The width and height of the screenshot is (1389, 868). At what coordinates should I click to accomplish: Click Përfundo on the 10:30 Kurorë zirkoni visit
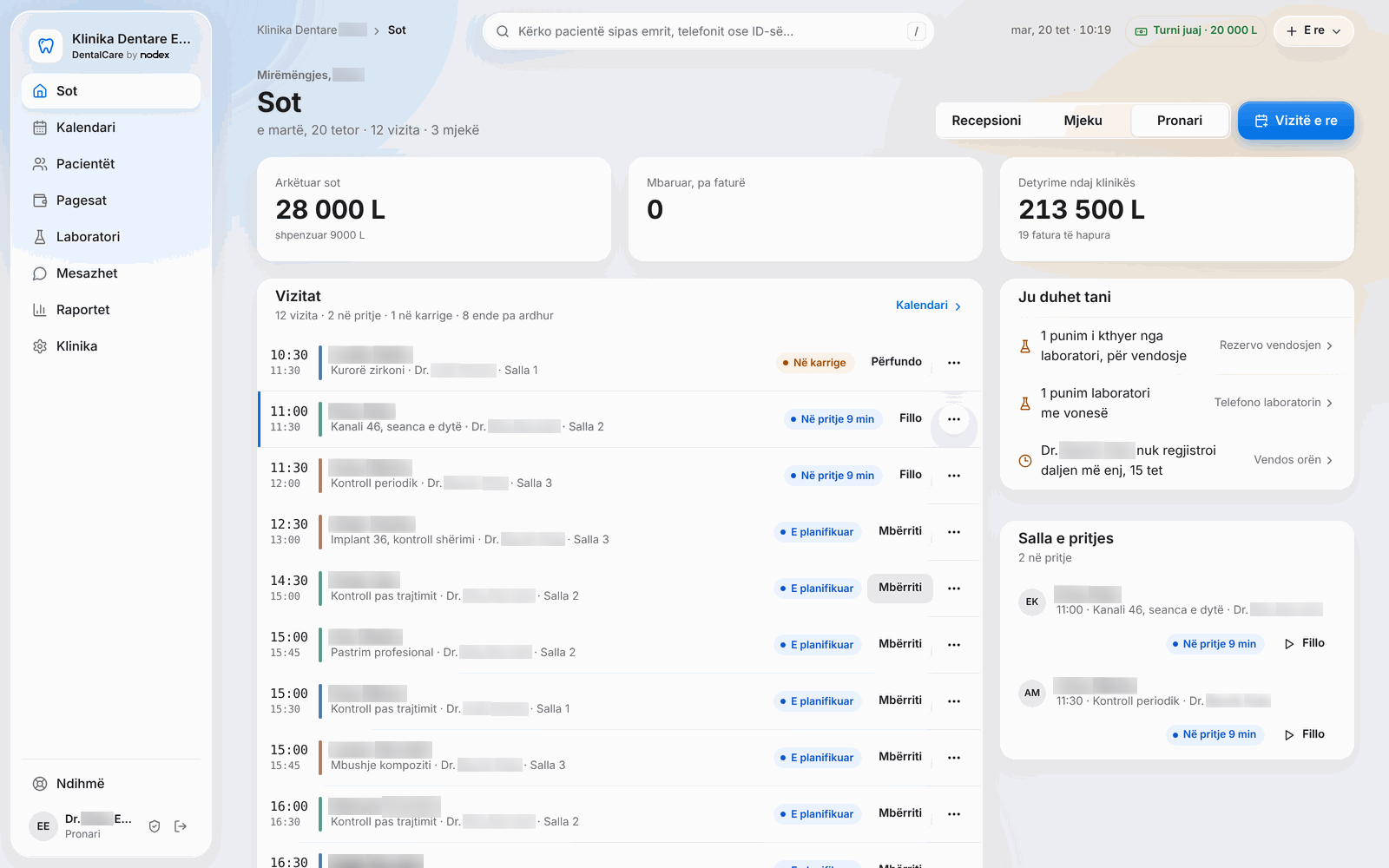[897, 362]
